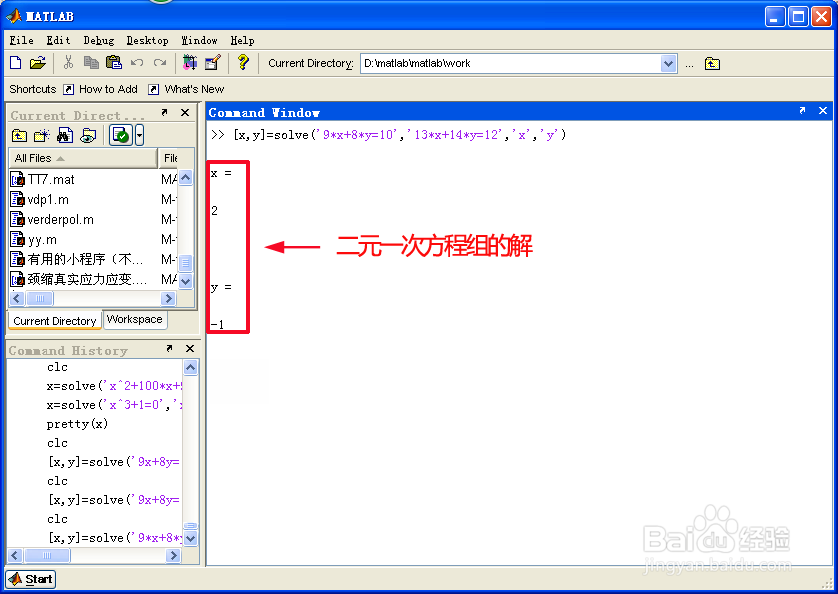838x594 pixels.
Task: Click Find Files binoculars icon
Action: coord(65,135)
